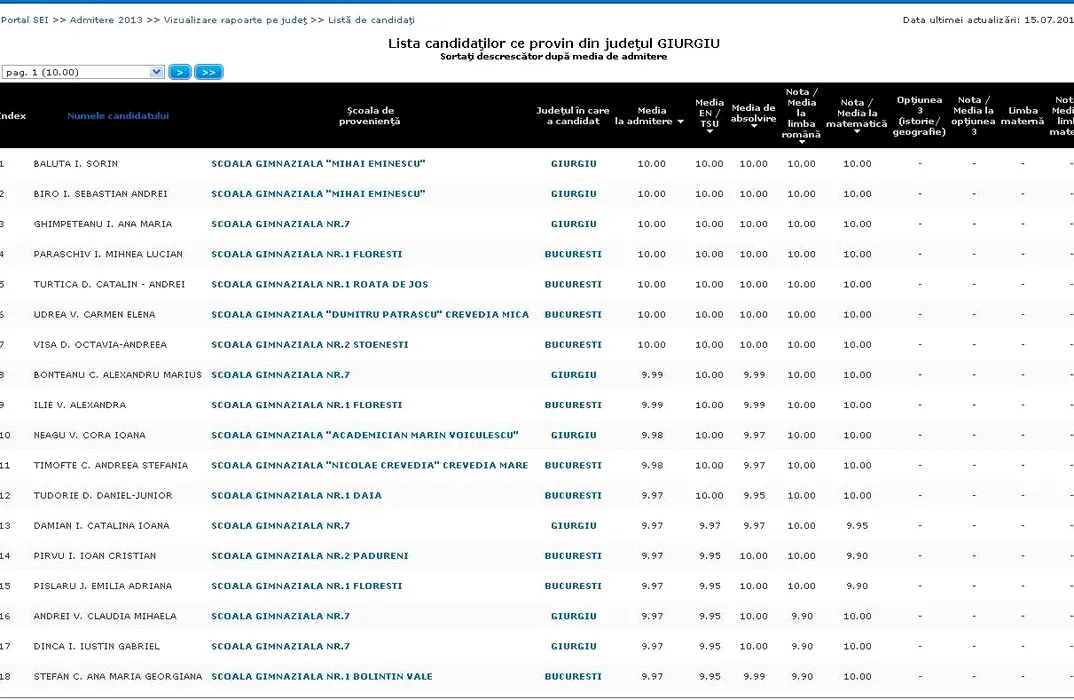
Task: Go to next page with single arrow button
Action: coord(180,72)
